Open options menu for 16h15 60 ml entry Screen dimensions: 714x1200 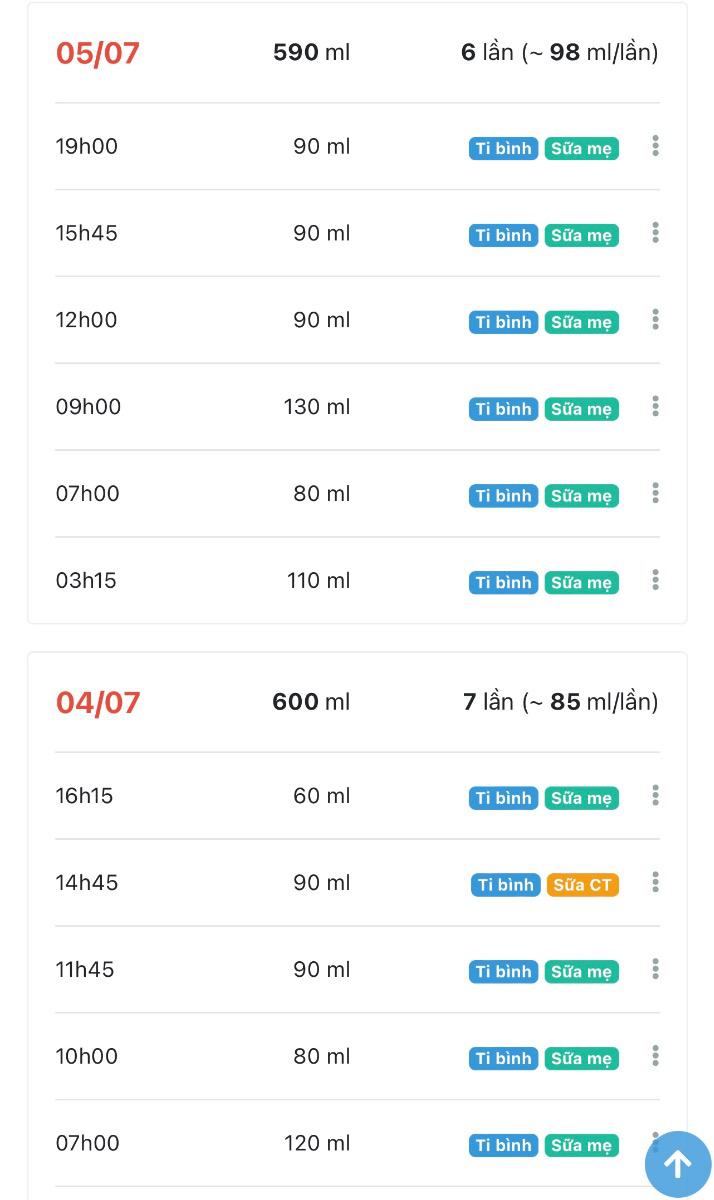tap(655, 796)
